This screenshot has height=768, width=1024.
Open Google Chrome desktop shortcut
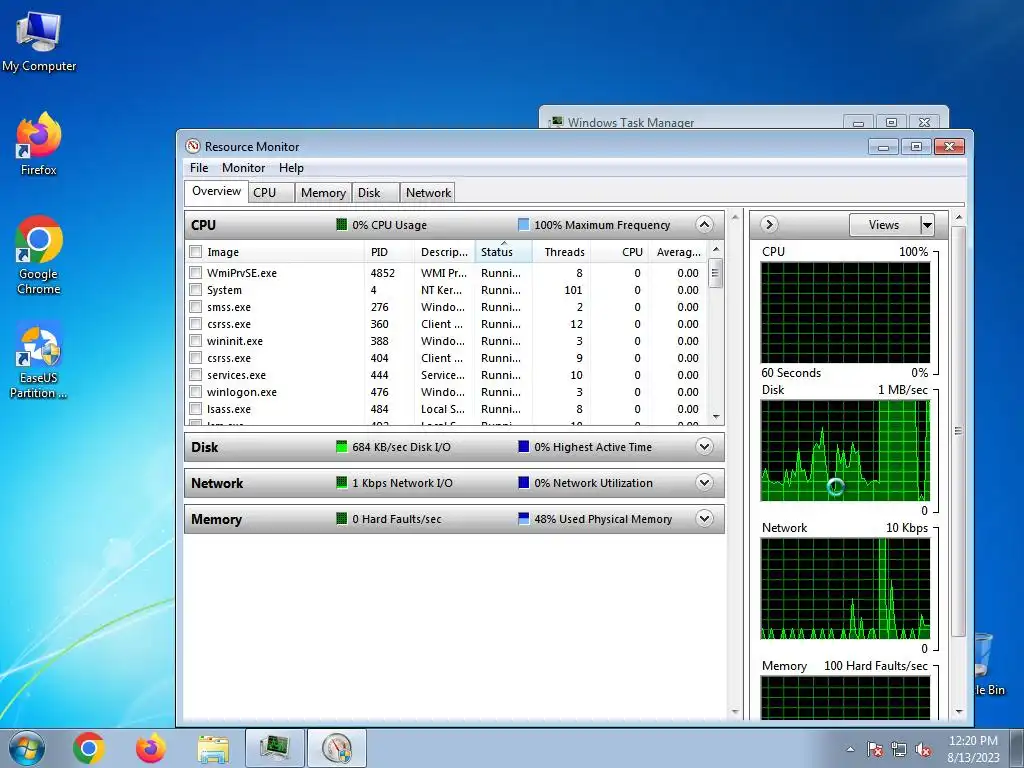click(x=39, y=255)
